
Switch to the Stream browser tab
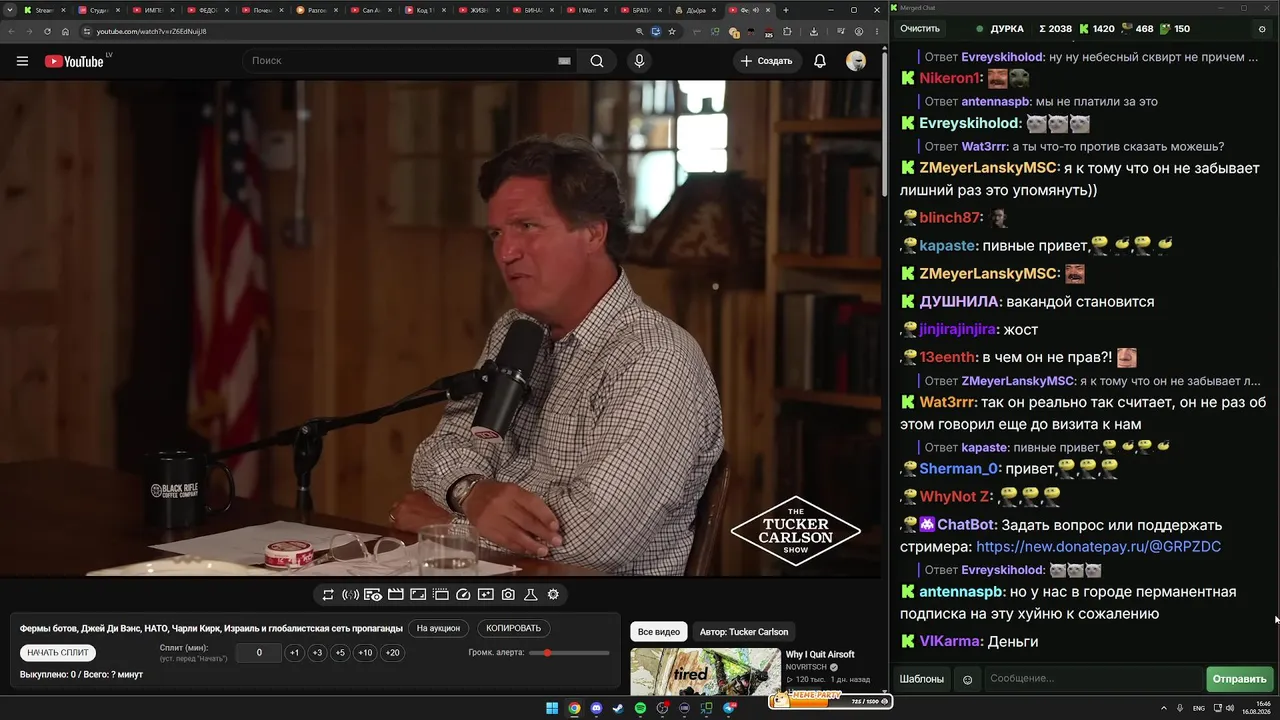(44, 10)
